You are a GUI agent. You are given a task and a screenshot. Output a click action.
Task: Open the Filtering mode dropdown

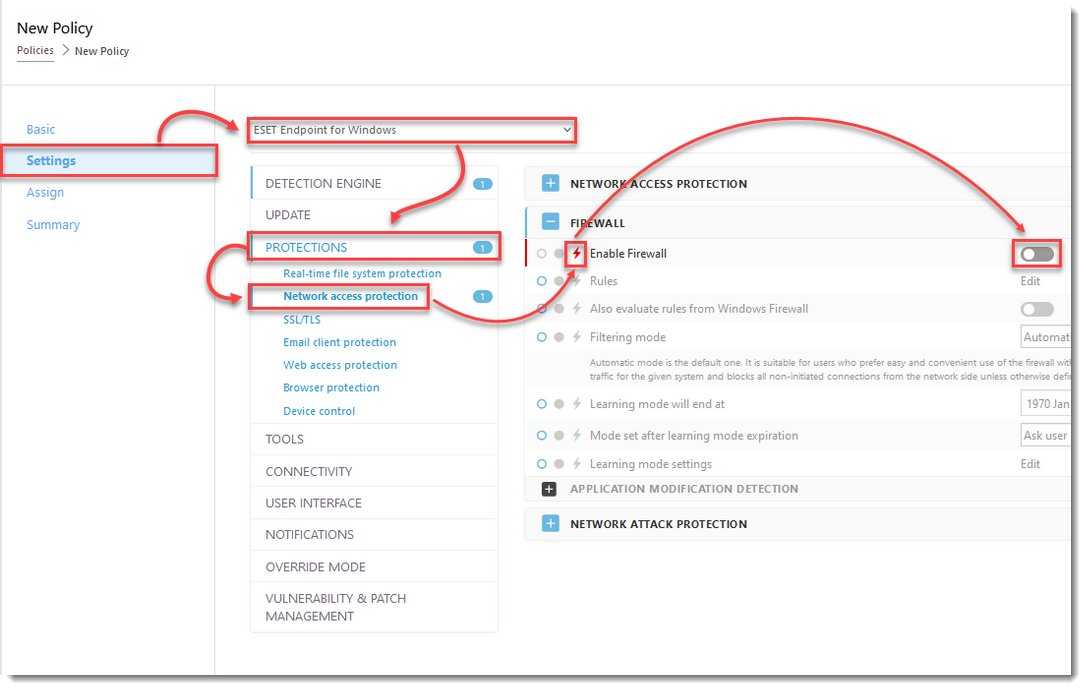pos(1046,337)
